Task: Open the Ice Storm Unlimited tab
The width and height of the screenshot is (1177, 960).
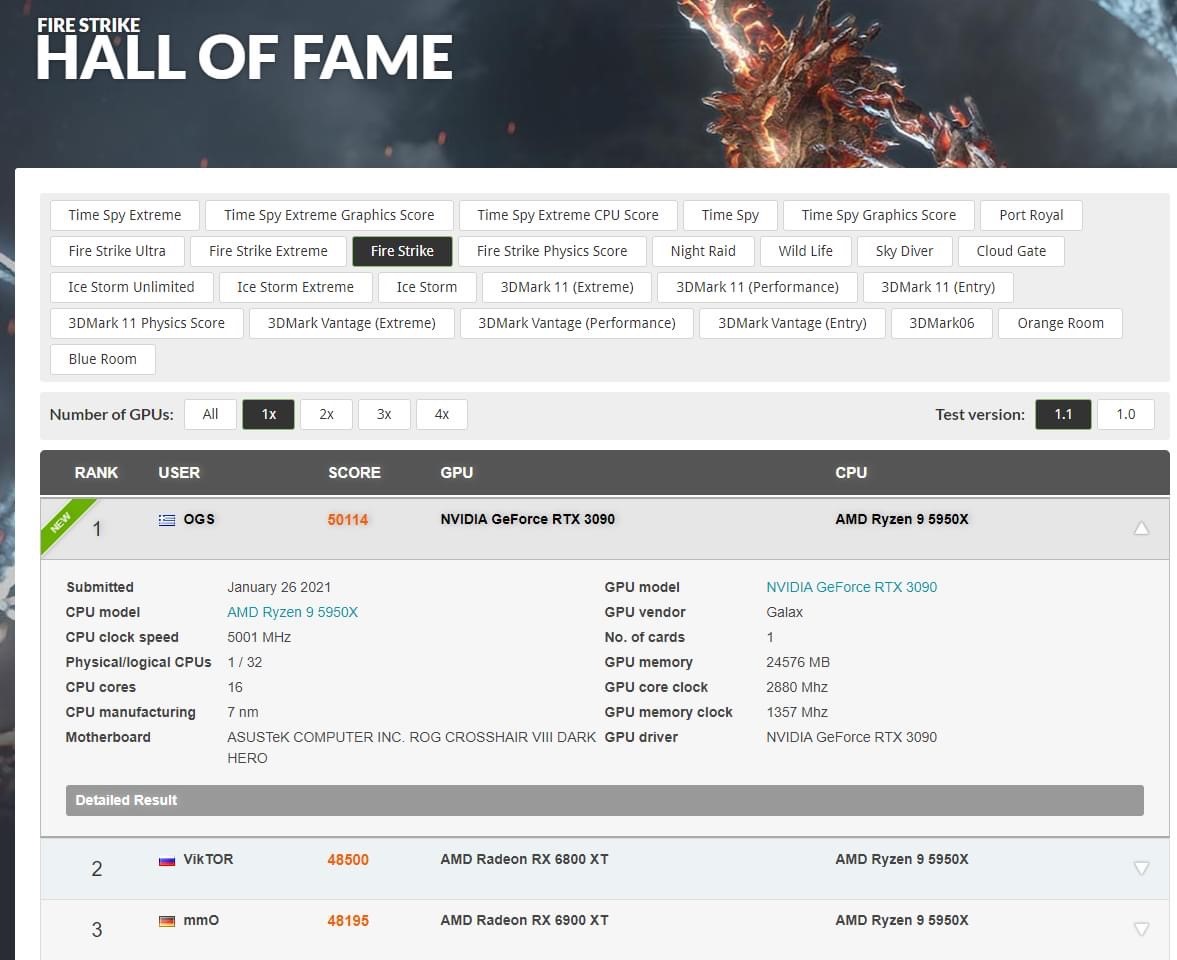Action: 131,287
